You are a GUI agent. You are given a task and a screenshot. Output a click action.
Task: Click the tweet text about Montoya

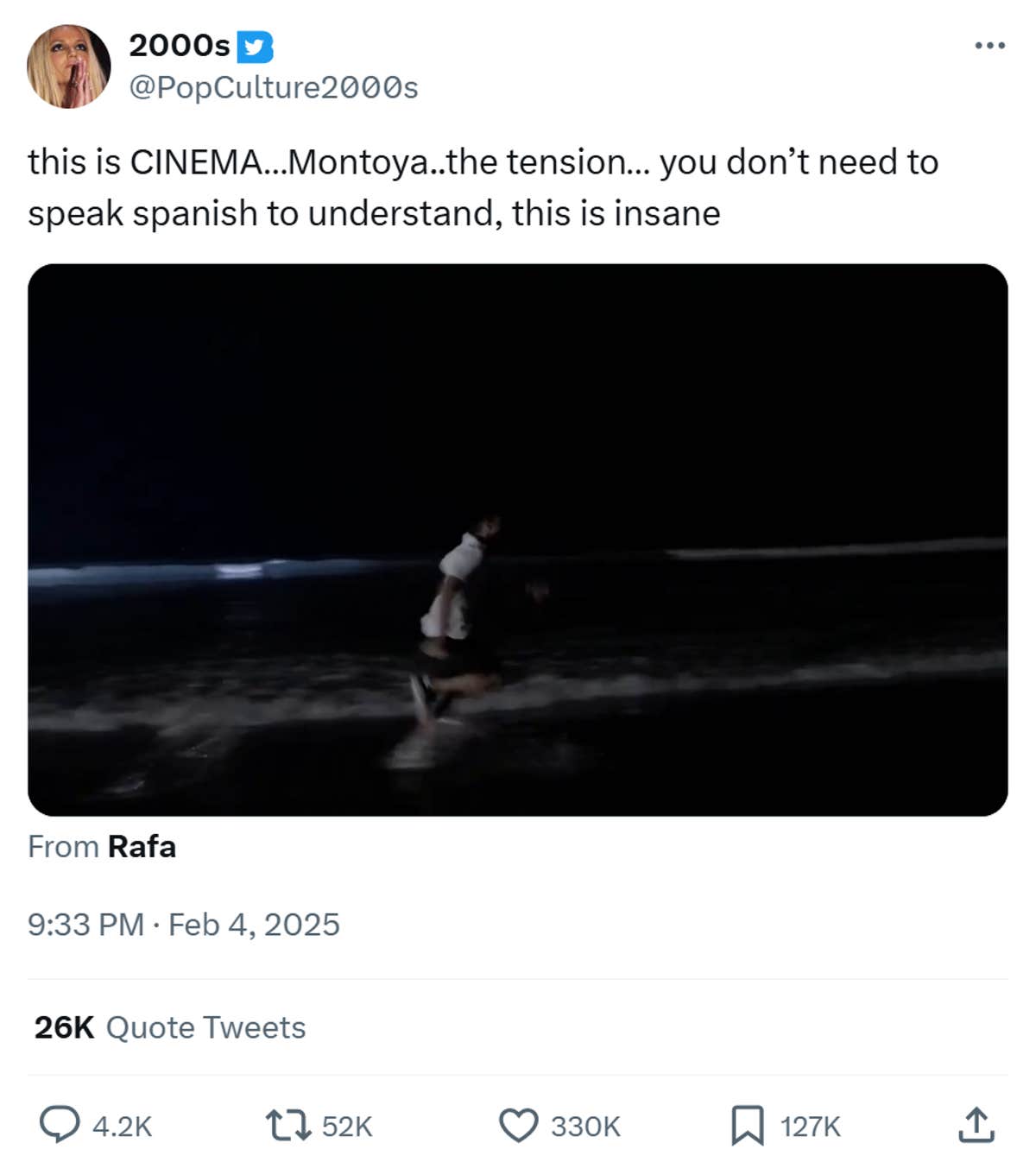pyautogui.click(x=483, y=187)
